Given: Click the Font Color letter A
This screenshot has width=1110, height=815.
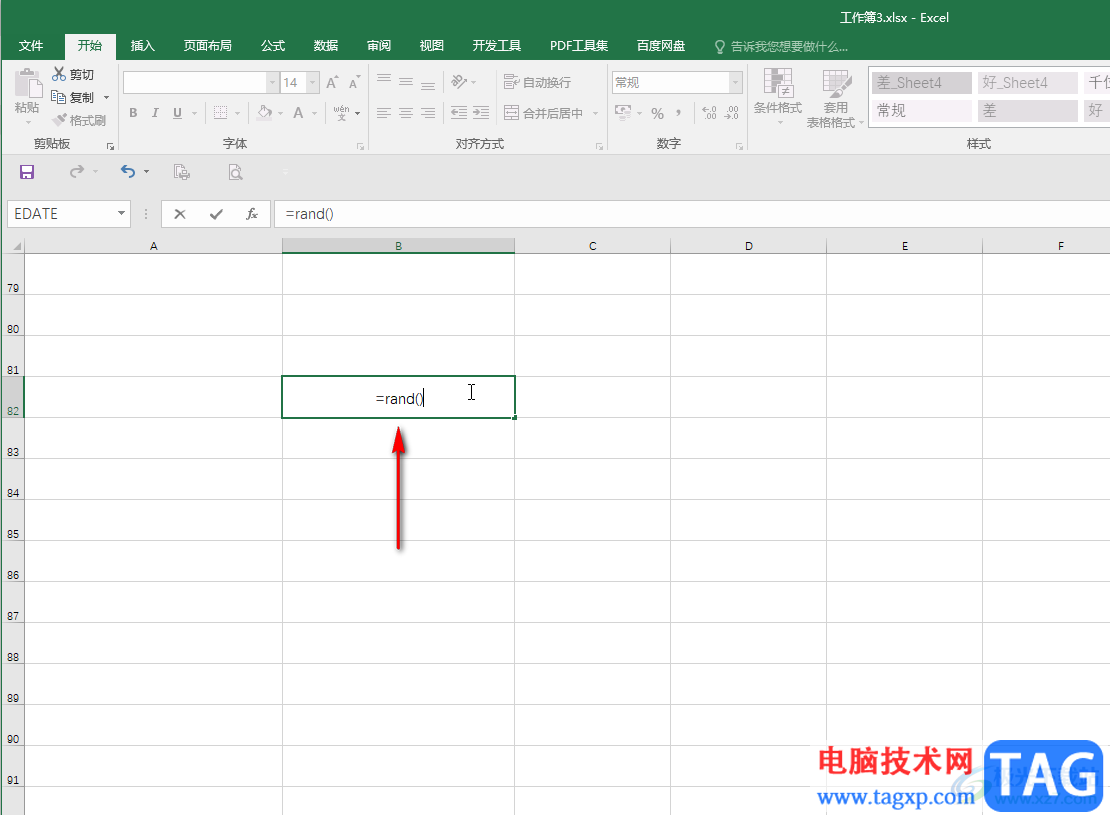Looking at the screenshot, I should coord(298,113).
